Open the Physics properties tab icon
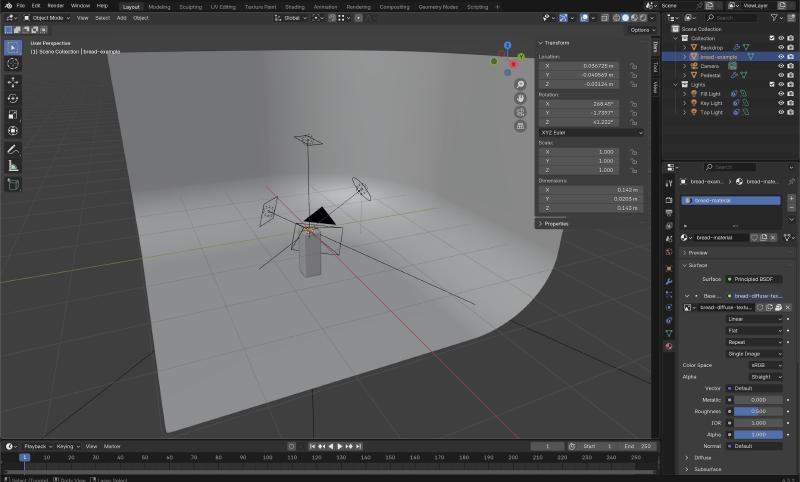Screen dimensions: 800x482 [x=669, y=308]
